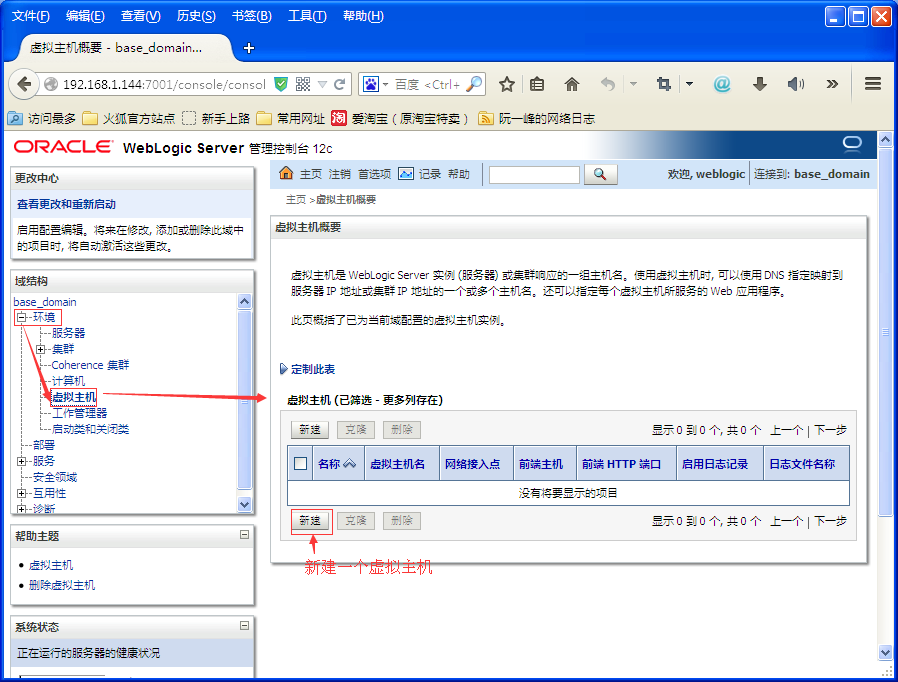Open the 历史(S) menu
898x682 pixels.
[x=196, y=16]
